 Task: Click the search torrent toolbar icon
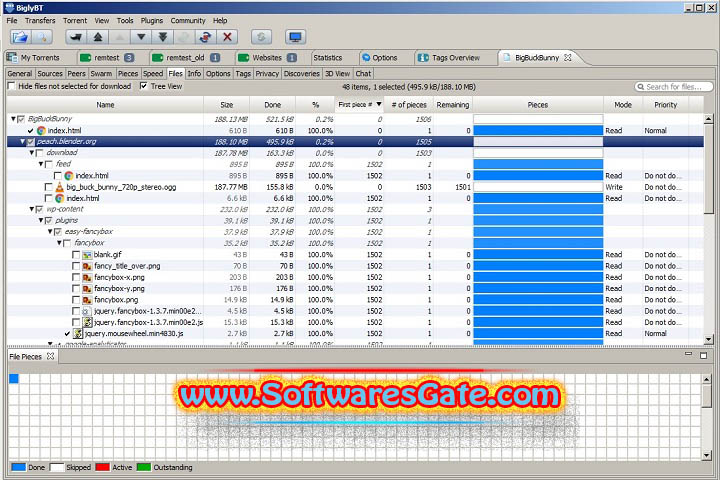click(x=42, y=37)
